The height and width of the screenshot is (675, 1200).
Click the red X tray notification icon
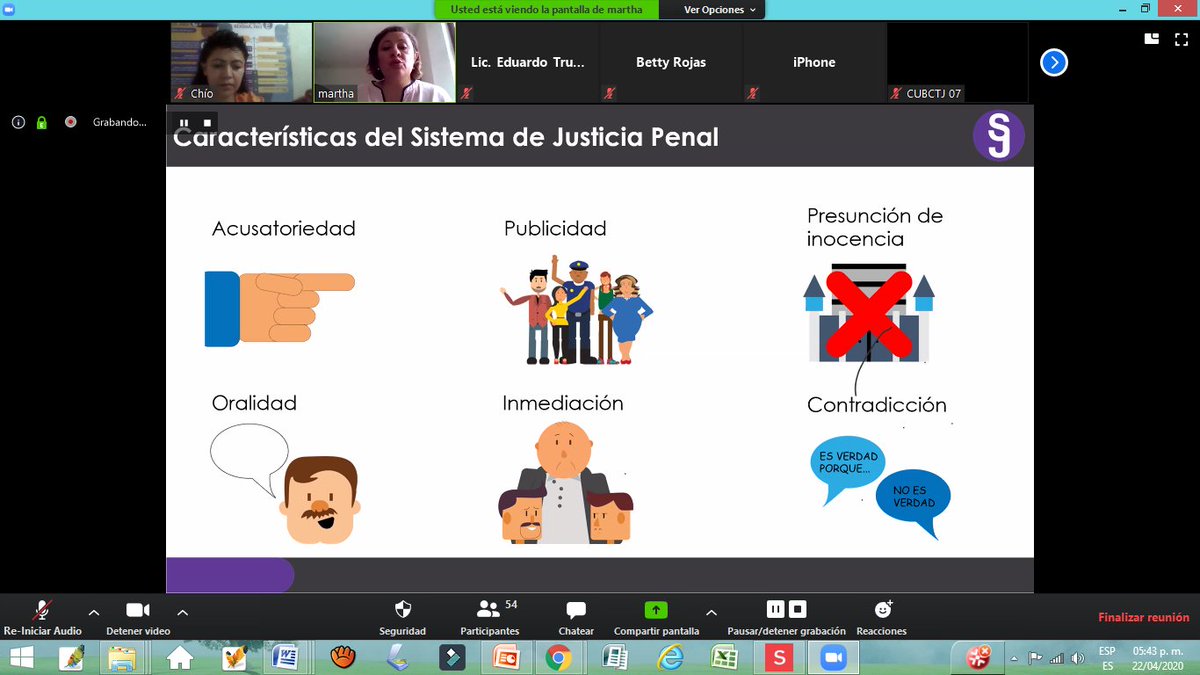(977, 657)
